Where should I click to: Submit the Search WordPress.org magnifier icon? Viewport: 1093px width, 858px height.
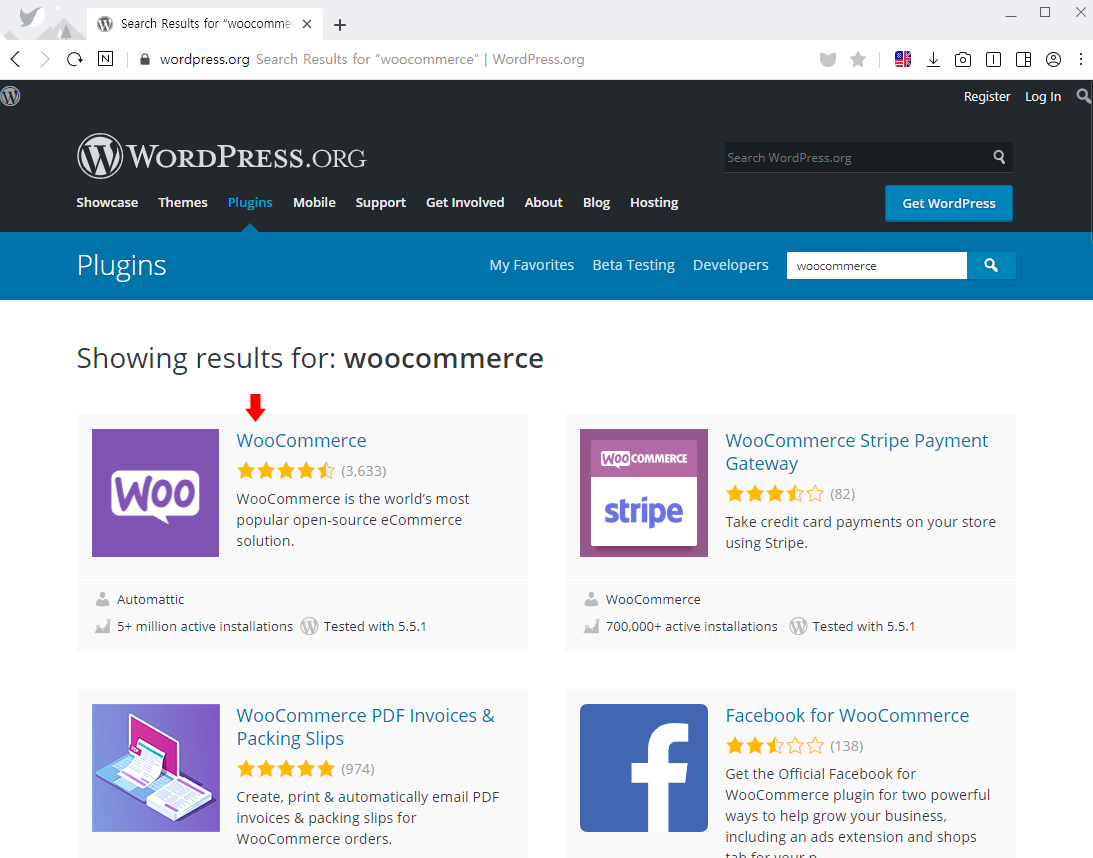(x=999, y=158)
